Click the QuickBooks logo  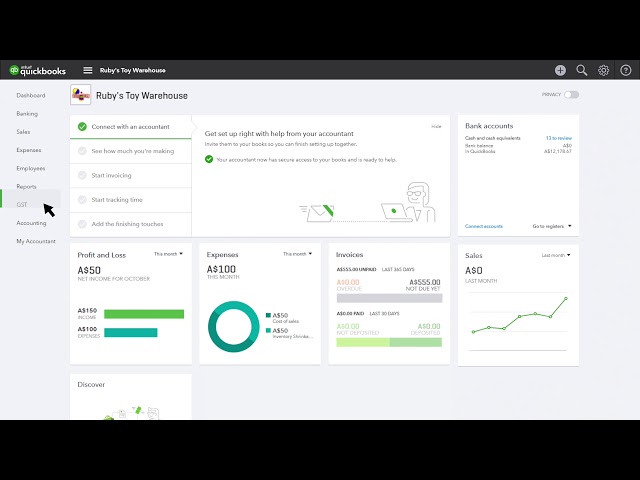tap(38, 70)
